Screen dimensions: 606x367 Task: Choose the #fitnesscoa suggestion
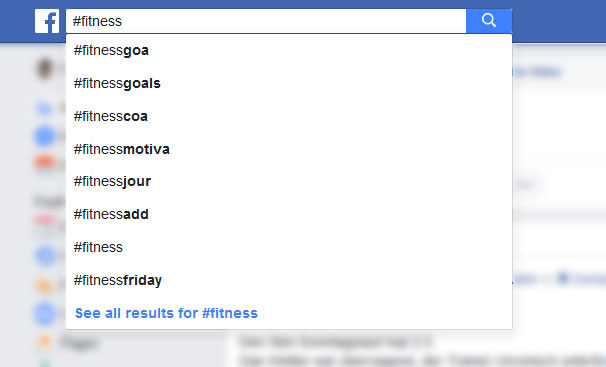coord(289,116)
